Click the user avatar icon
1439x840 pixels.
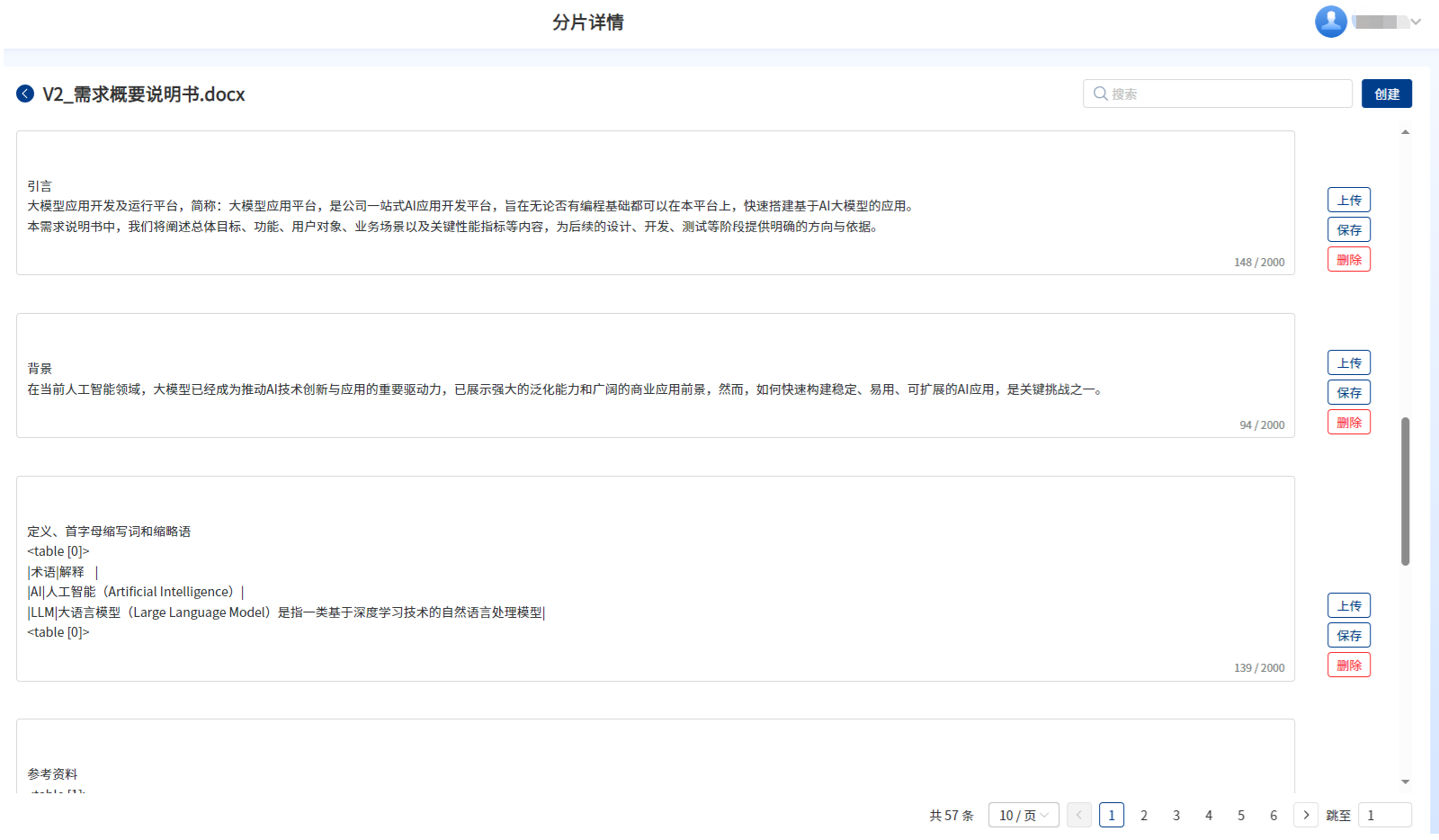(x=1330, y=22)
